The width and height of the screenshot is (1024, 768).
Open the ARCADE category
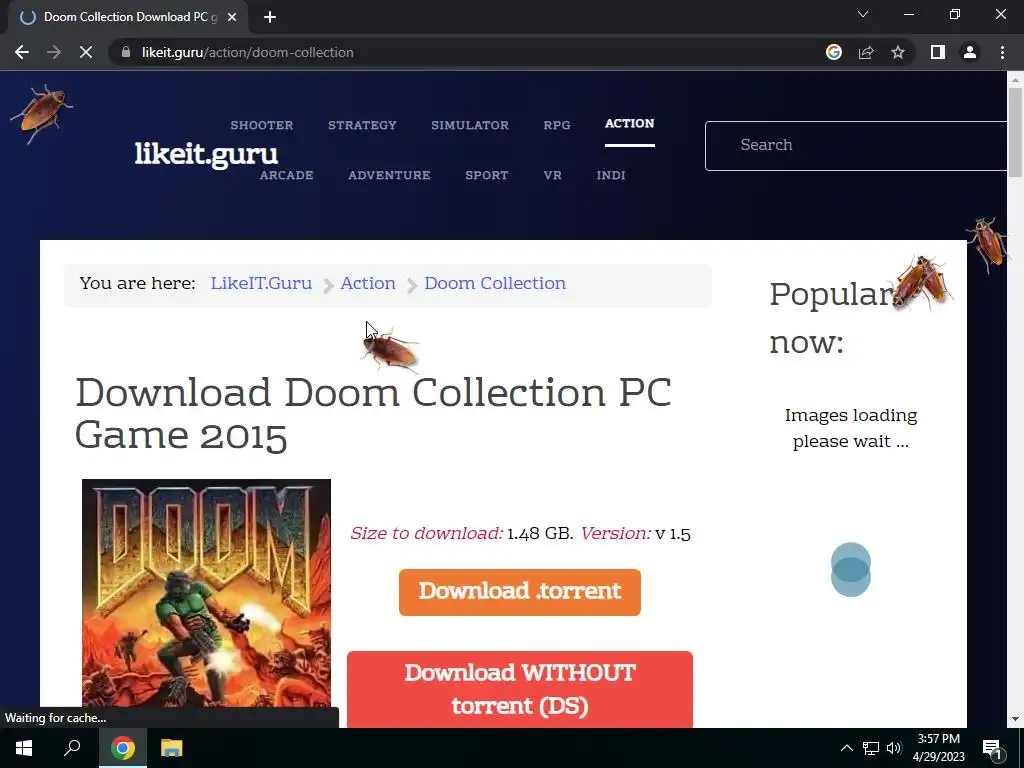coord(286,175)
